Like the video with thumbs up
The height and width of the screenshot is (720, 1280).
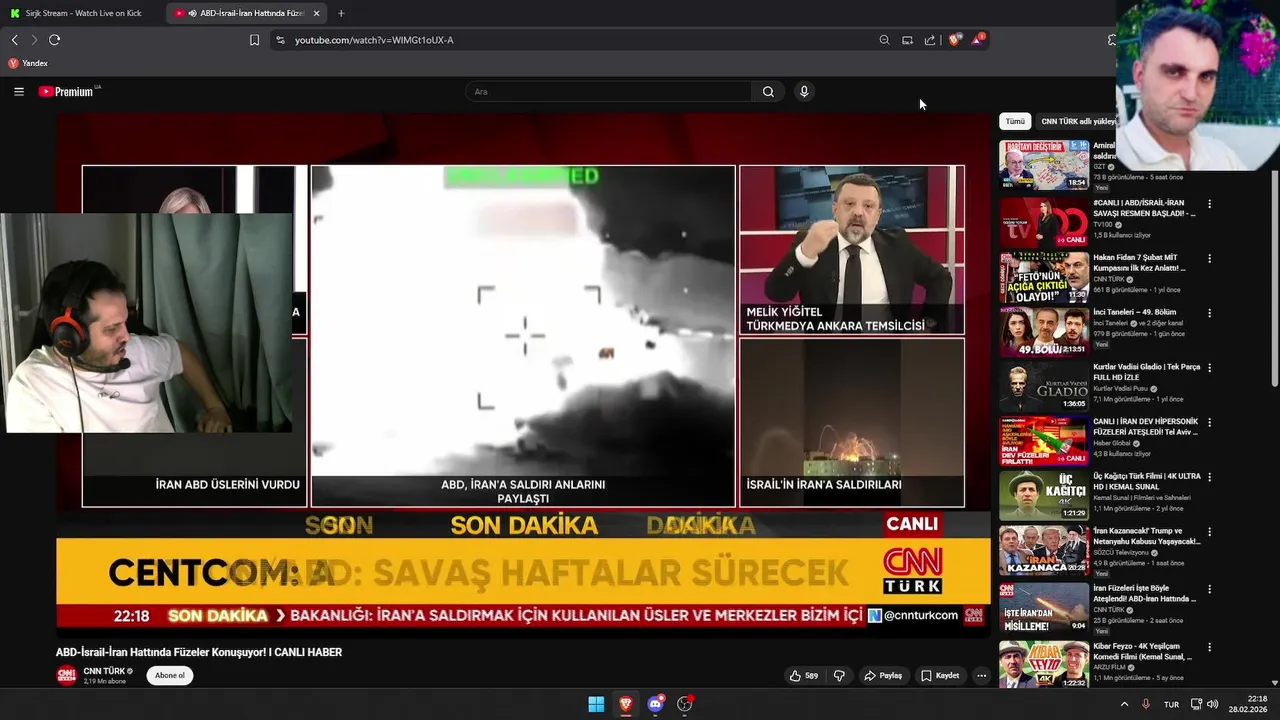[x=804, y=676]
